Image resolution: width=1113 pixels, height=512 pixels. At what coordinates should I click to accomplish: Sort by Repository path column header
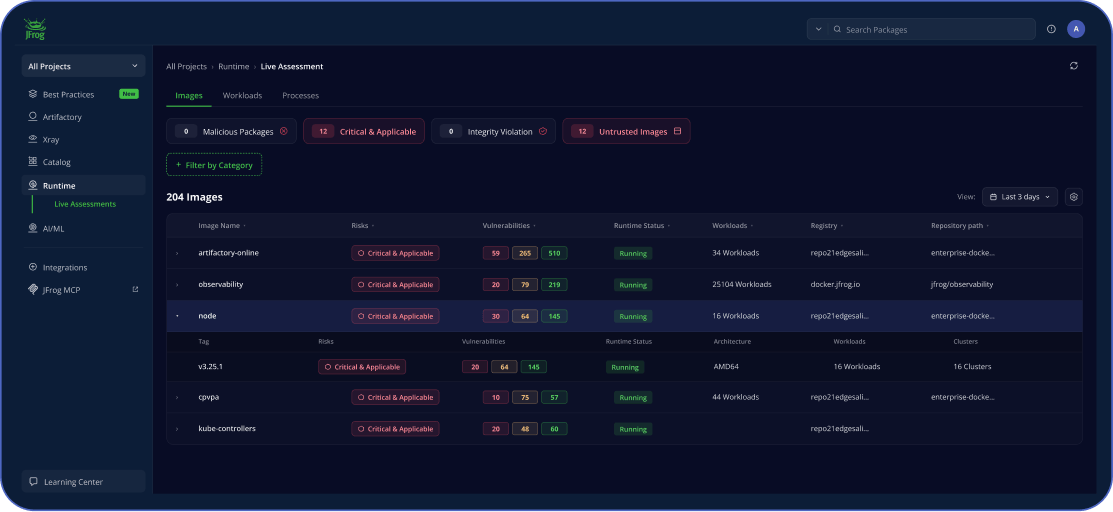click(x=960, y=226)
